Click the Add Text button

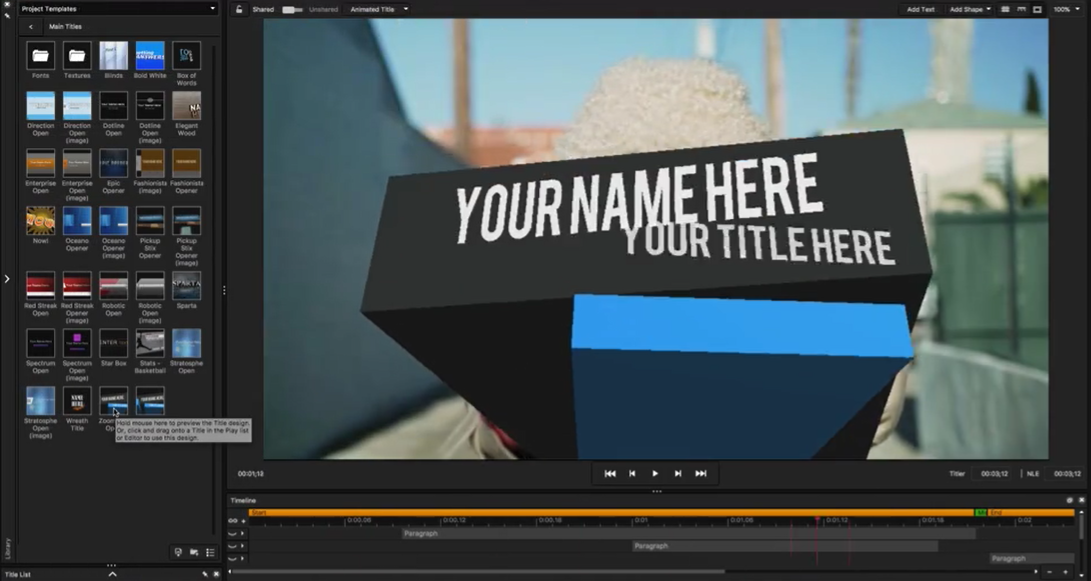coord(920,9)
